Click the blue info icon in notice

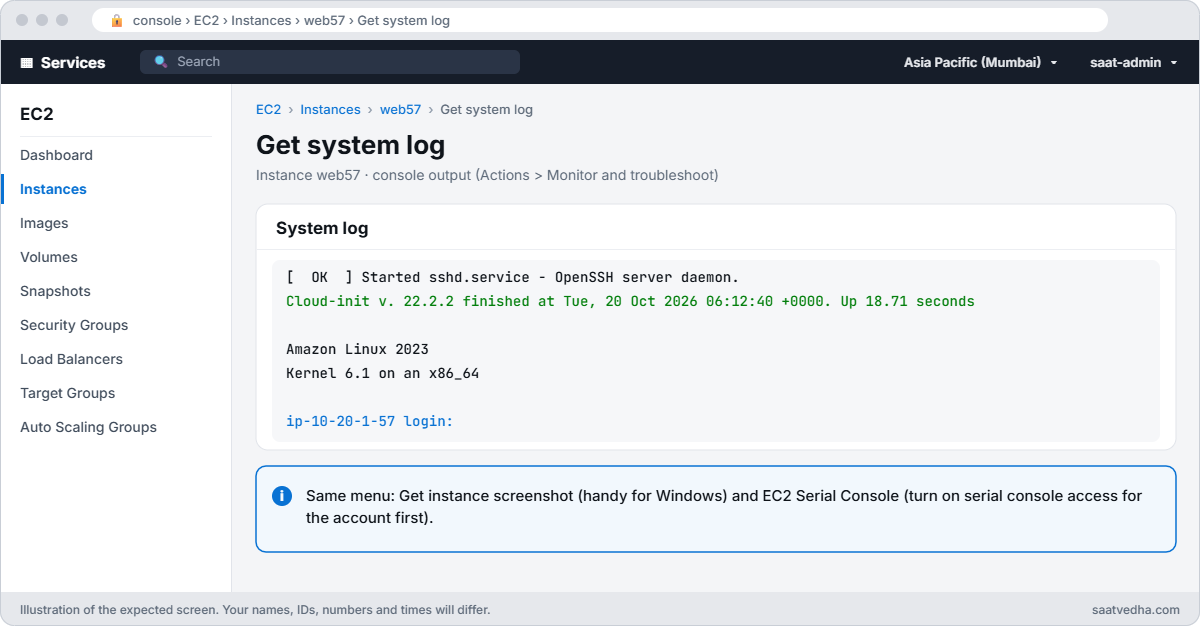pos(283,496)
